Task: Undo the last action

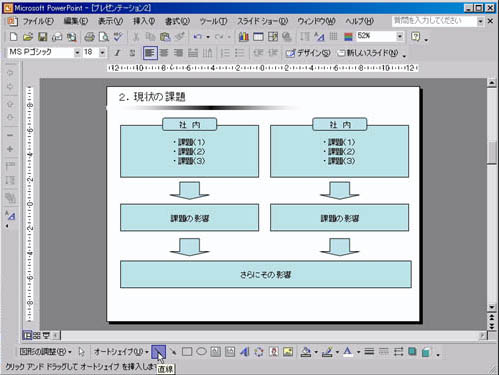Action: tap(198, 37)
